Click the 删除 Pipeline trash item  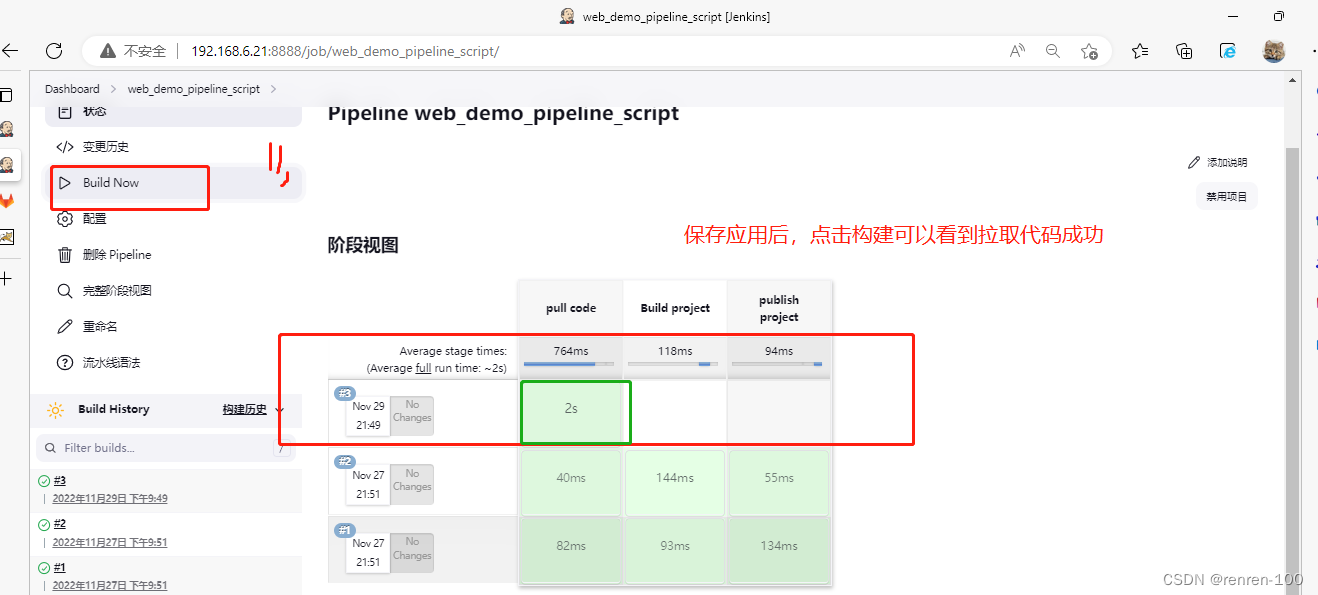point(104,255)
